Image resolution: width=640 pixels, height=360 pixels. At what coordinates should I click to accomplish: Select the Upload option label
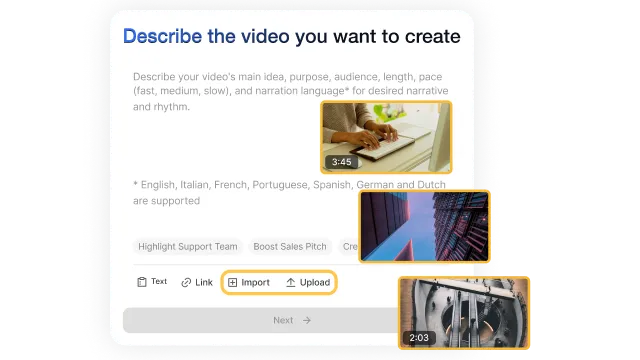point(315,282)
